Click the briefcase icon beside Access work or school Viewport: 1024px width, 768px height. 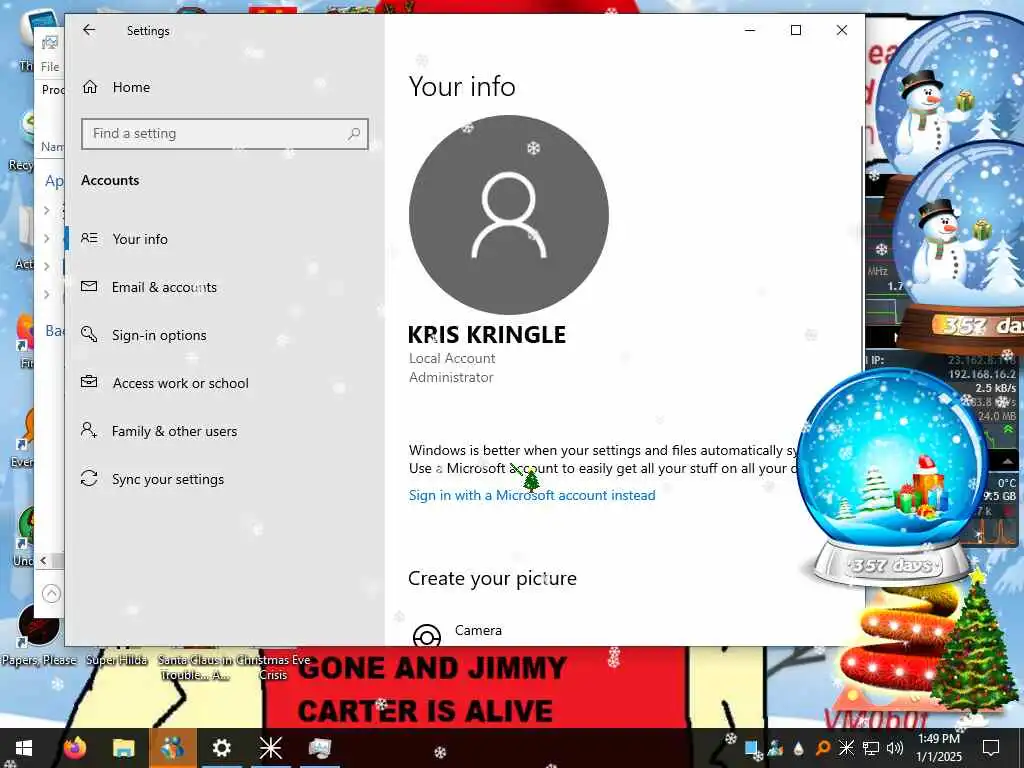[89, 381]
